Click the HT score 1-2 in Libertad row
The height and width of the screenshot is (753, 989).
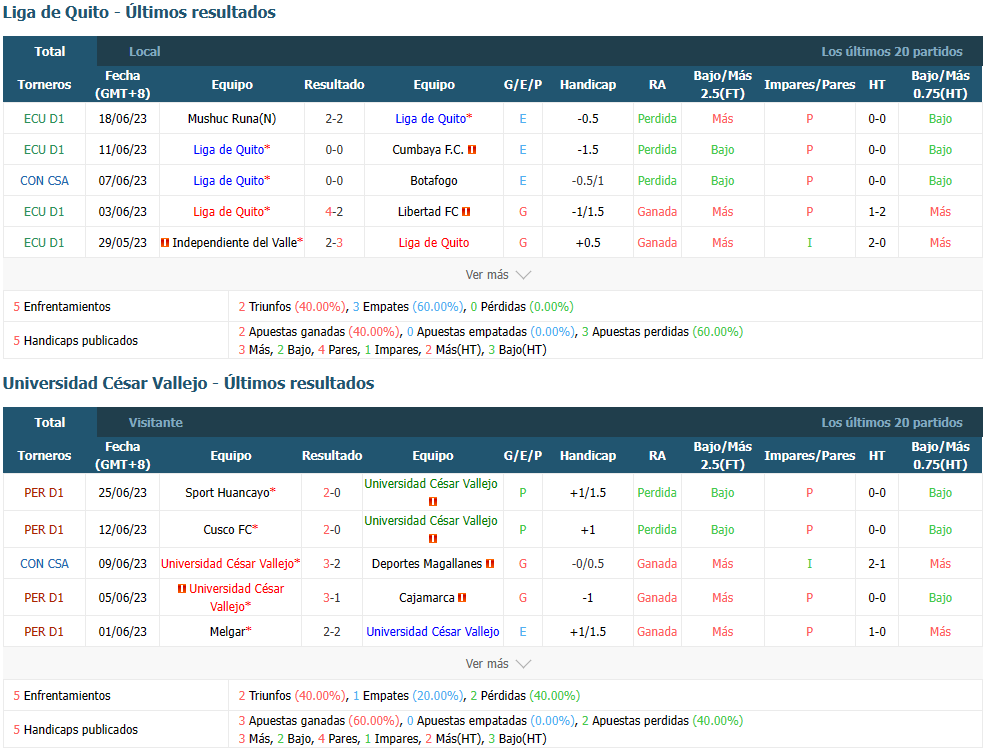coord(877,211)
